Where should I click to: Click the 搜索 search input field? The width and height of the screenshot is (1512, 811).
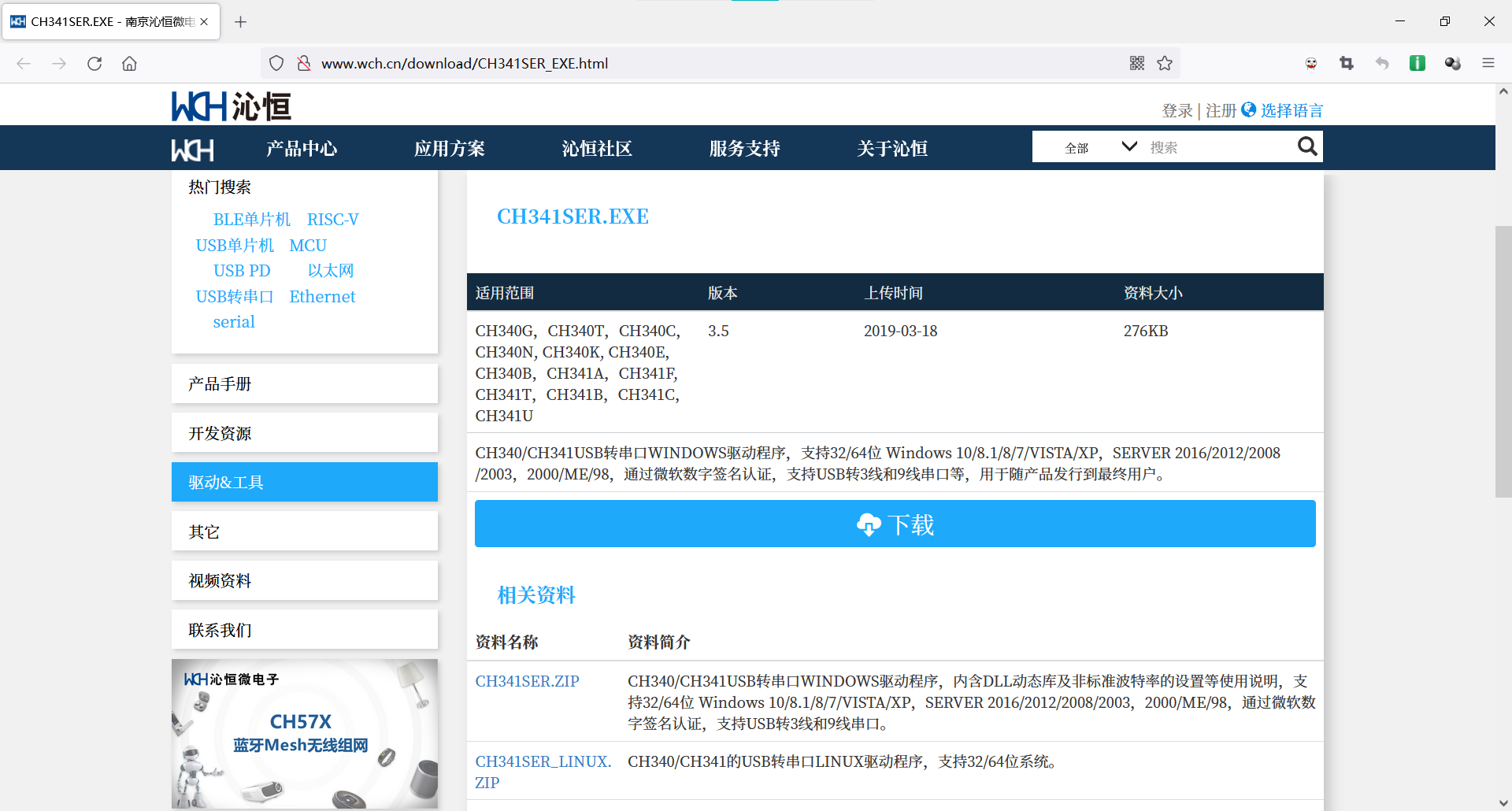1219,147
